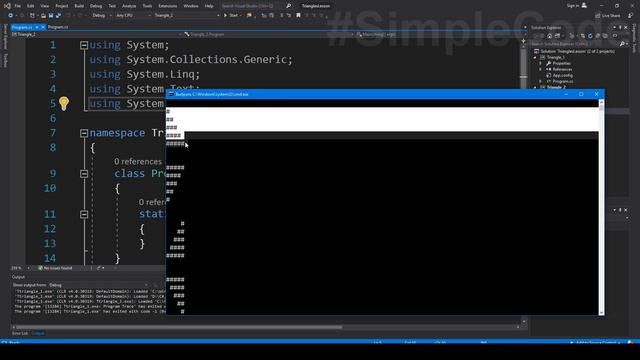Collapse the class Program block
The height and width of the screenshot is (360, 640).
point(84,174)
